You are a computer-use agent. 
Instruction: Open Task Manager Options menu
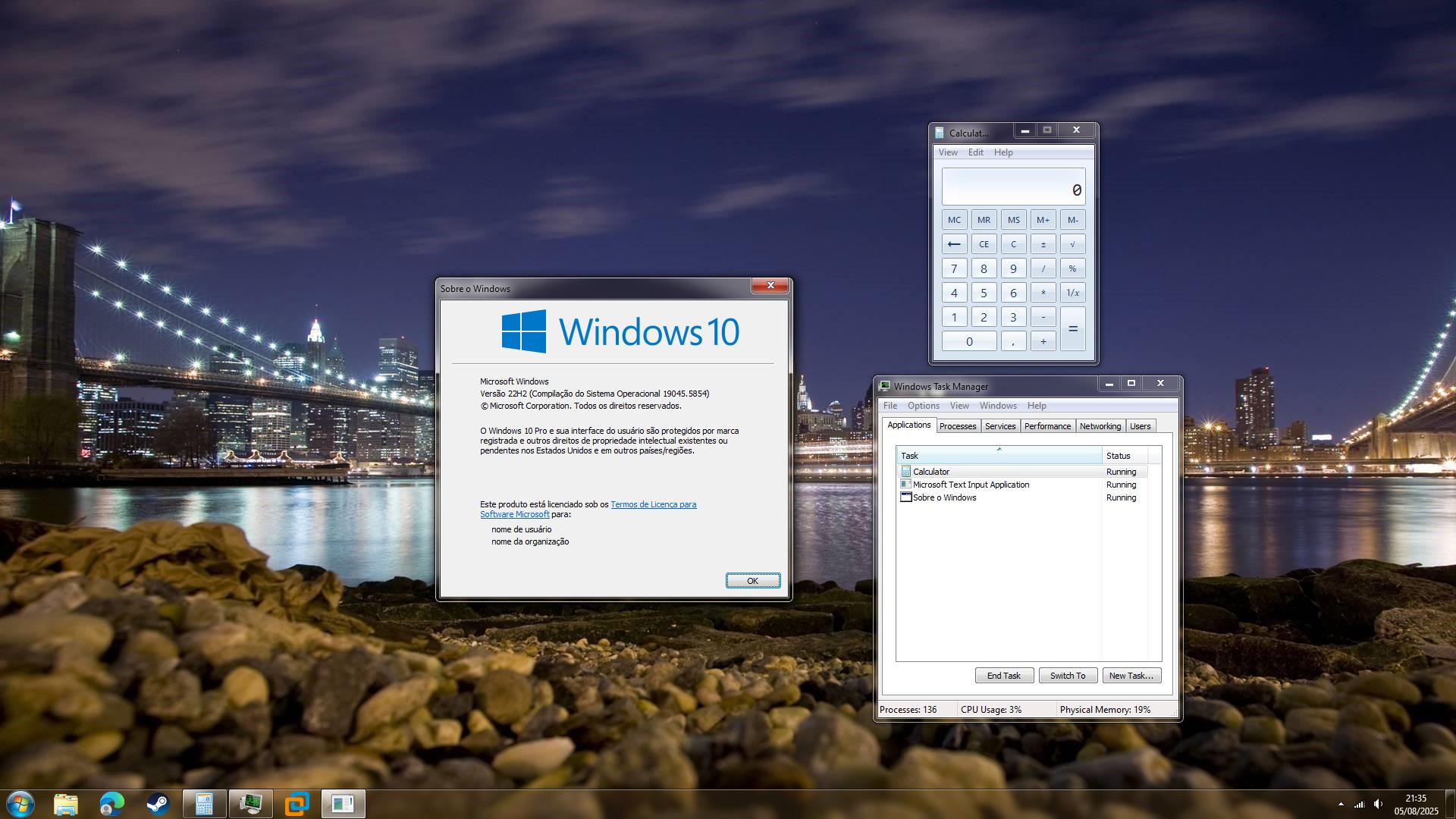point(923,406)
